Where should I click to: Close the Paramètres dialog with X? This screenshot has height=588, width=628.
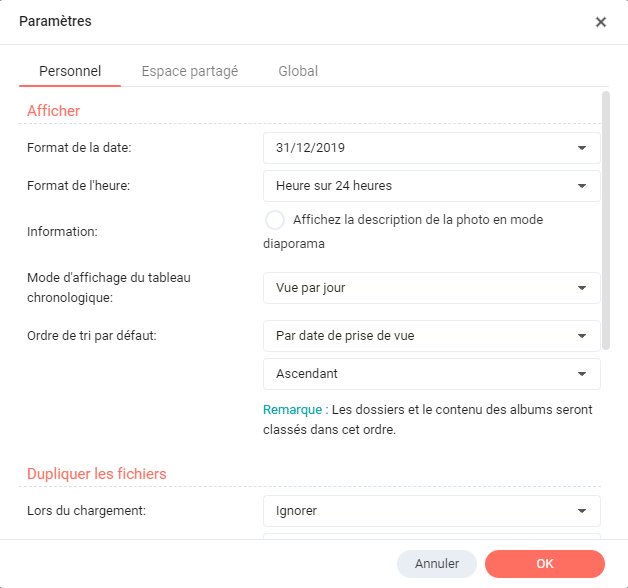tap(600, 22)
